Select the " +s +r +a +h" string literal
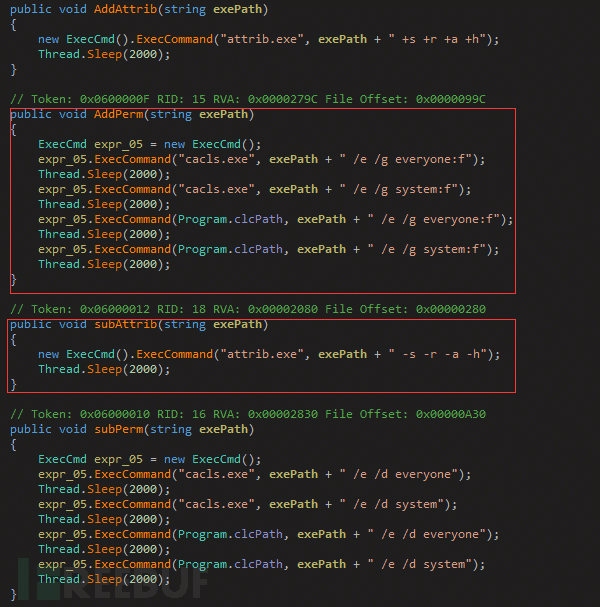Image resolution: width=600 pixels, height=607 pixels. [x=437, y=39]
